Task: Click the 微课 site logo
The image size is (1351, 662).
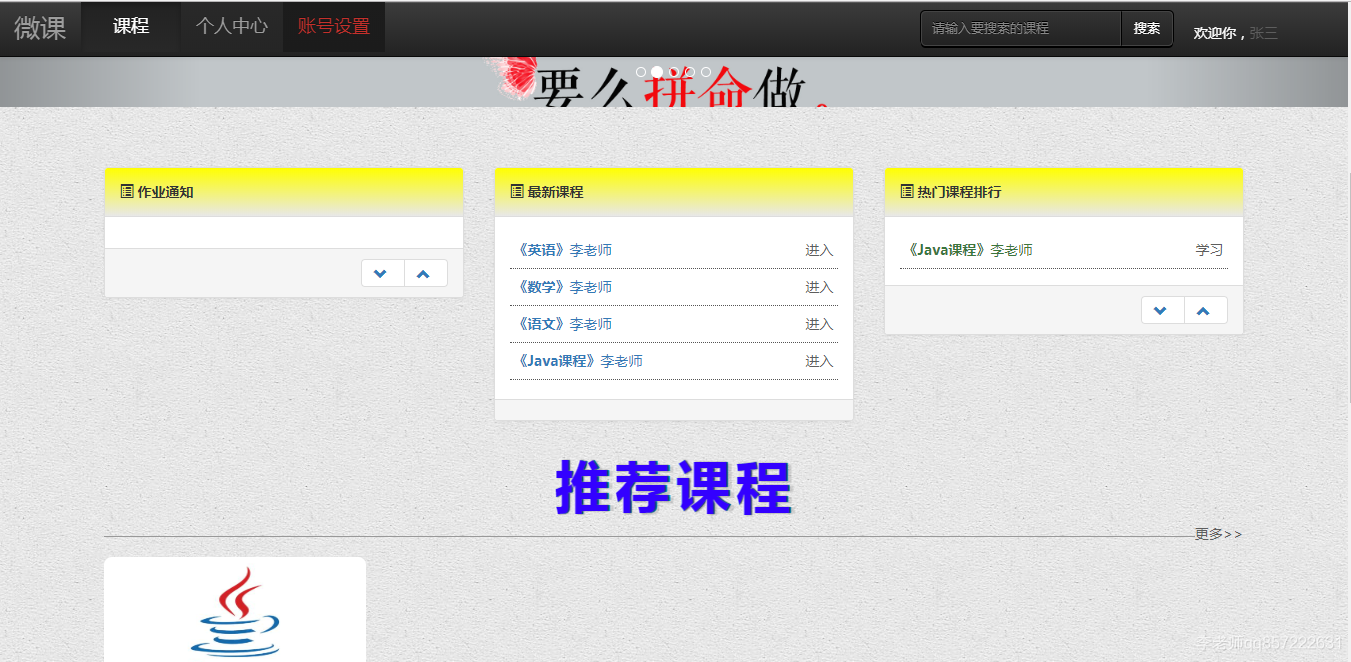Action: [x=40, y=27]
